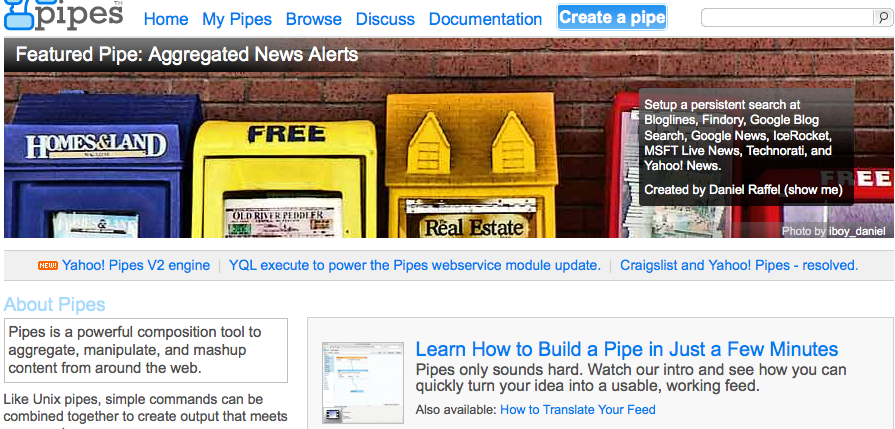Screen dimensions: 895x429
Task: Click the show me link
Action: click(813, 190)
